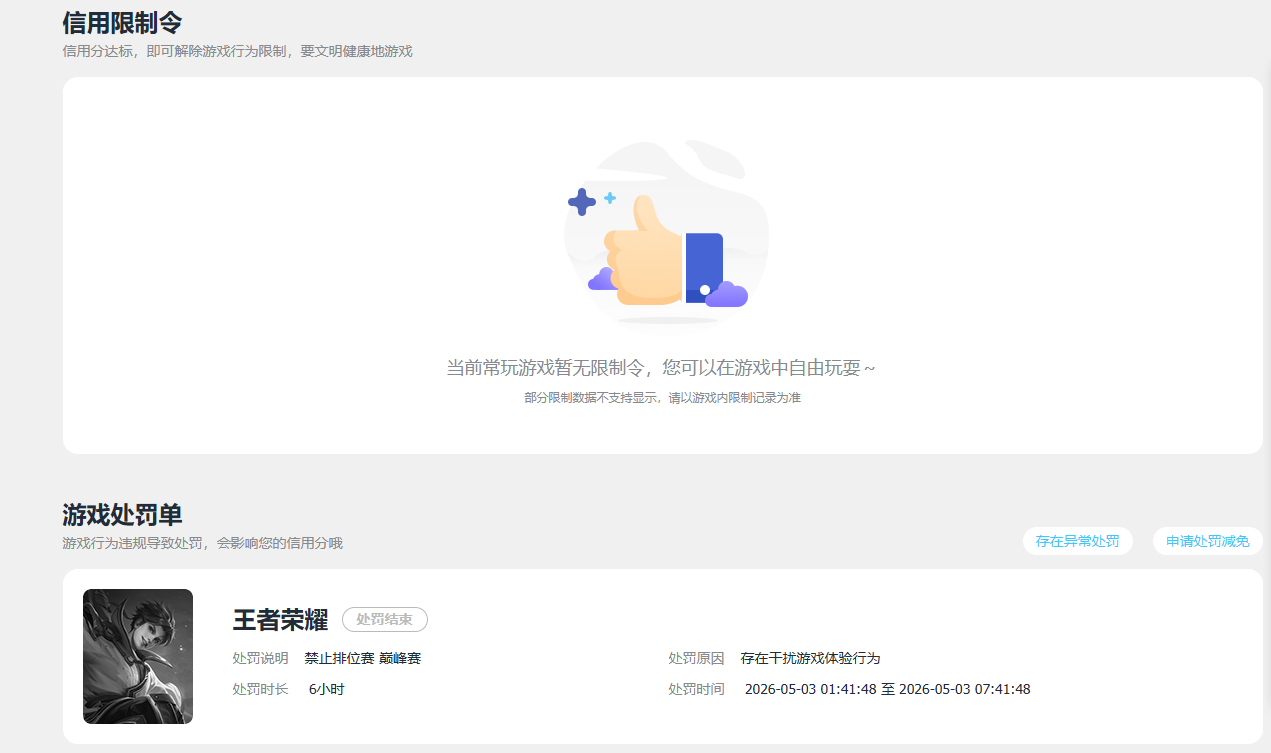Select the 6小时 duration value

[x=327, y=689]
